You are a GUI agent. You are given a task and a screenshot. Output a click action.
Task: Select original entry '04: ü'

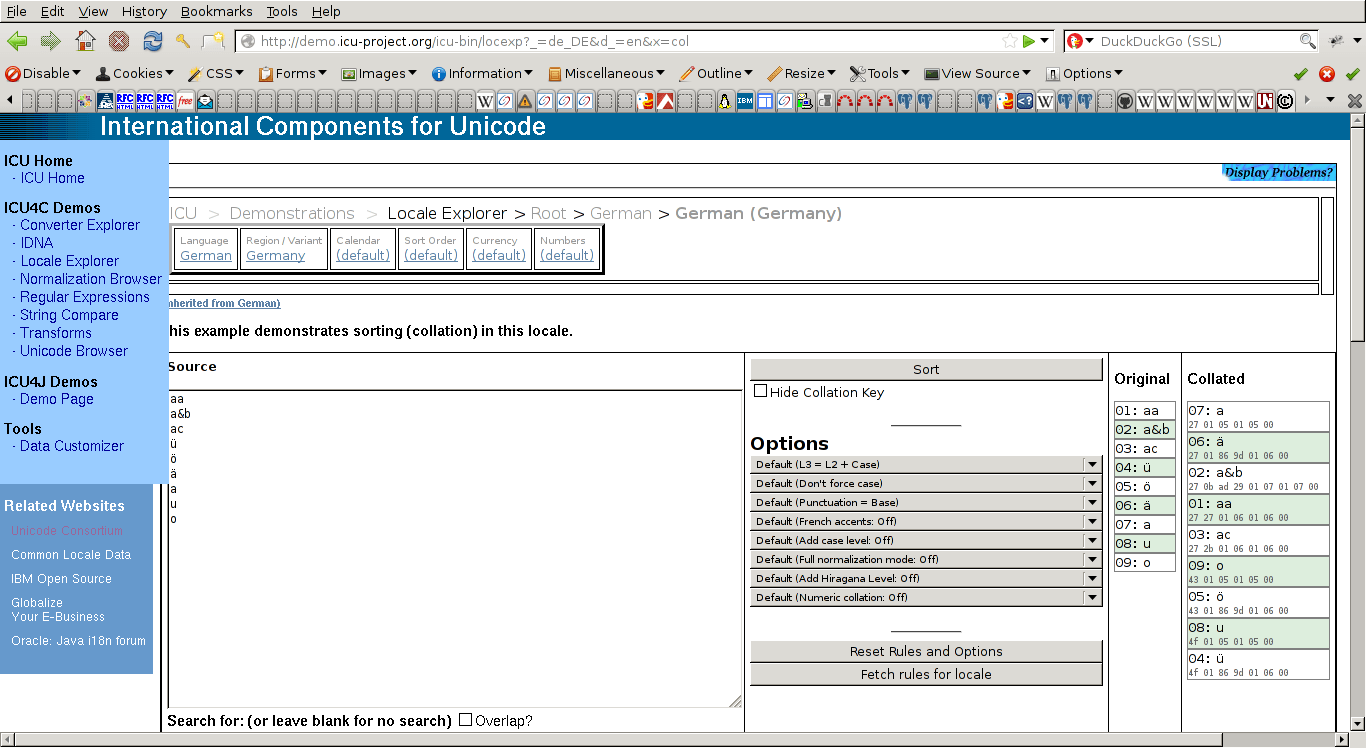(1145, 467)
